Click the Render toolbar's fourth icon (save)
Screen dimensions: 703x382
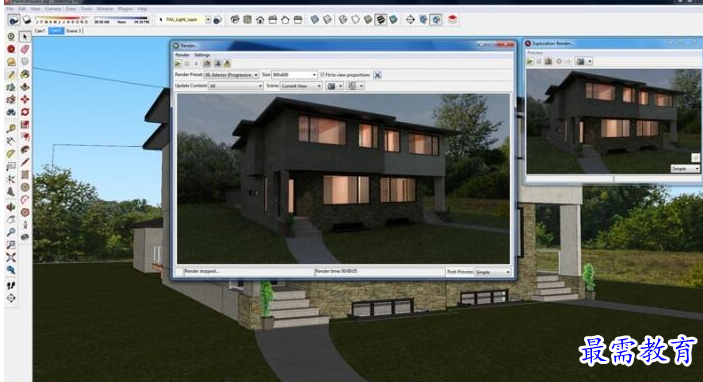point(207,64)
